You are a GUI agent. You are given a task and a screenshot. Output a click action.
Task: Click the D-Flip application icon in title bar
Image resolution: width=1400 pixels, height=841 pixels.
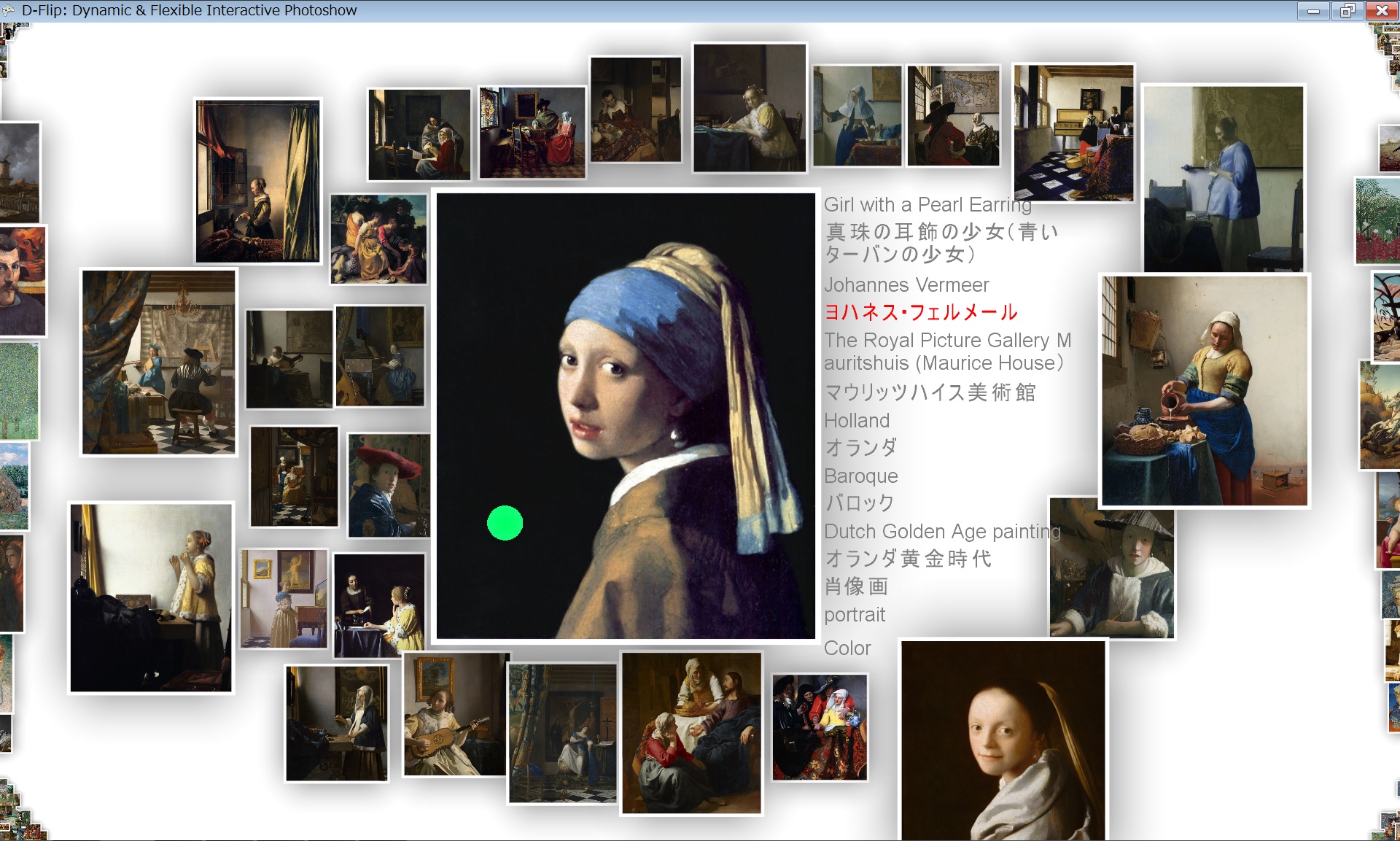coord(9,10)
